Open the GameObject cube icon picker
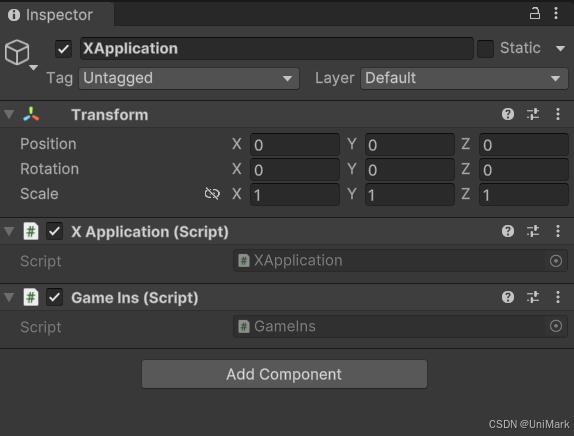The height and width of the screenshot is (436, 574). click(21, 55)
